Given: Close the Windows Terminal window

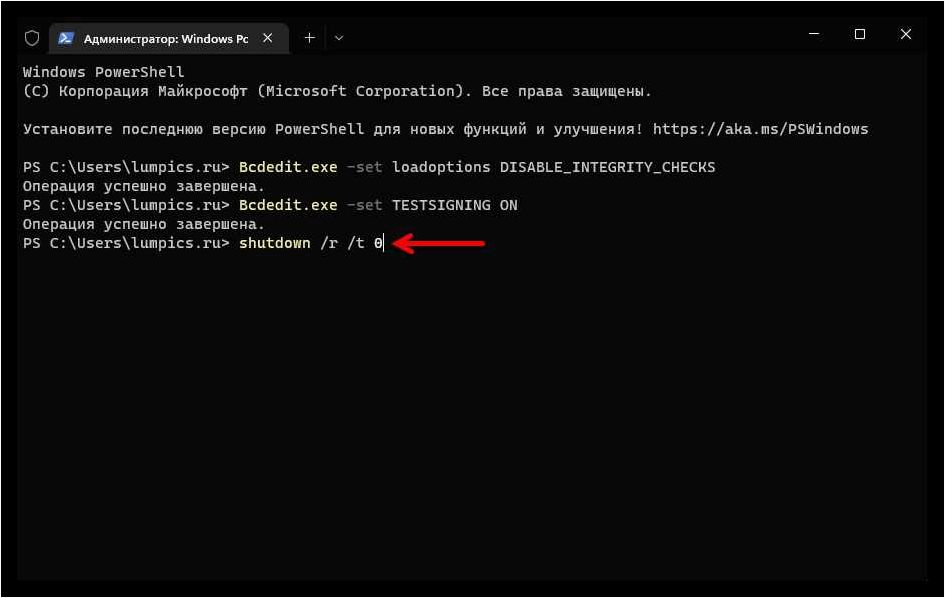Looking at the screenshot, I should [x=906, y=34].
